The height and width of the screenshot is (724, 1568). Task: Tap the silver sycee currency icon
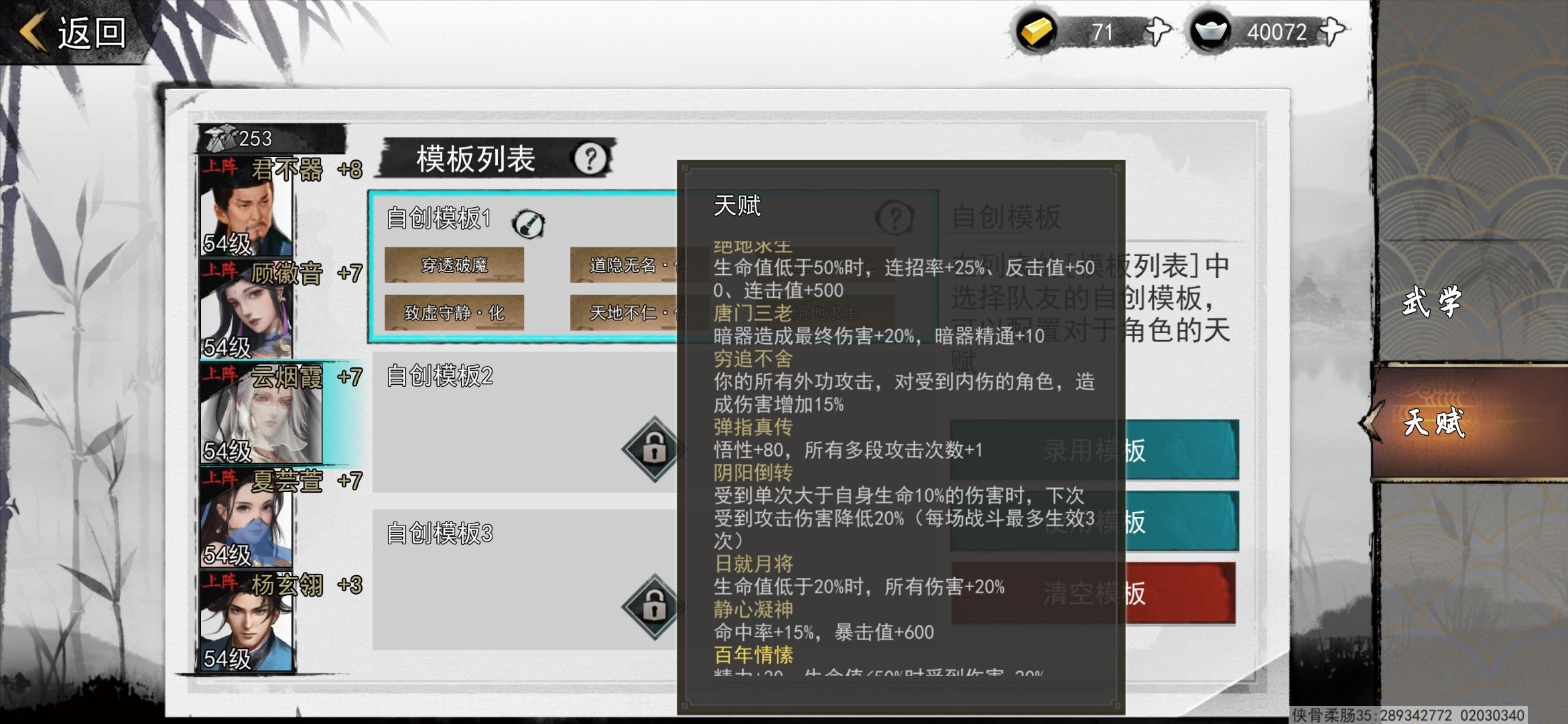pyautogui.click(x=1210, y=32)
